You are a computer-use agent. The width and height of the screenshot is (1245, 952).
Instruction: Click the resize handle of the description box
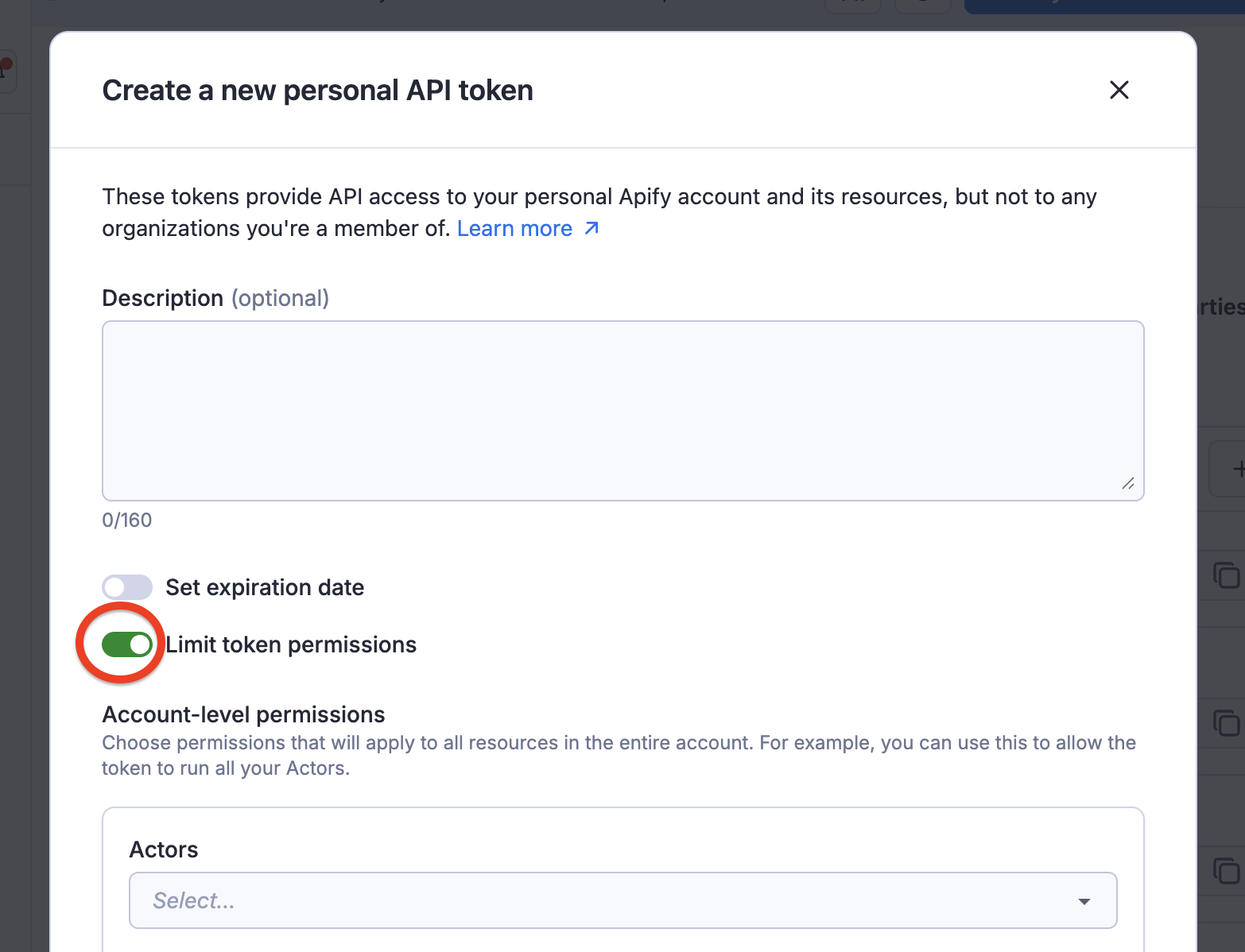(x=1130, y=484)
